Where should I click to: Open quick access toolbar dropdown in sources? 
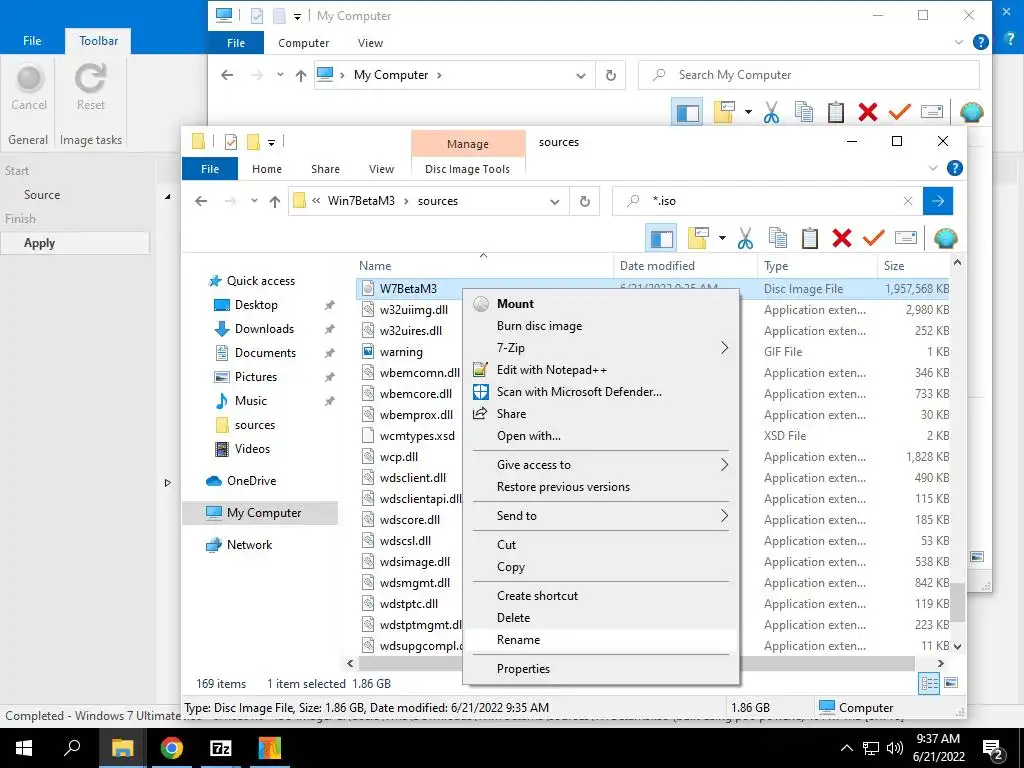(272, 142)
